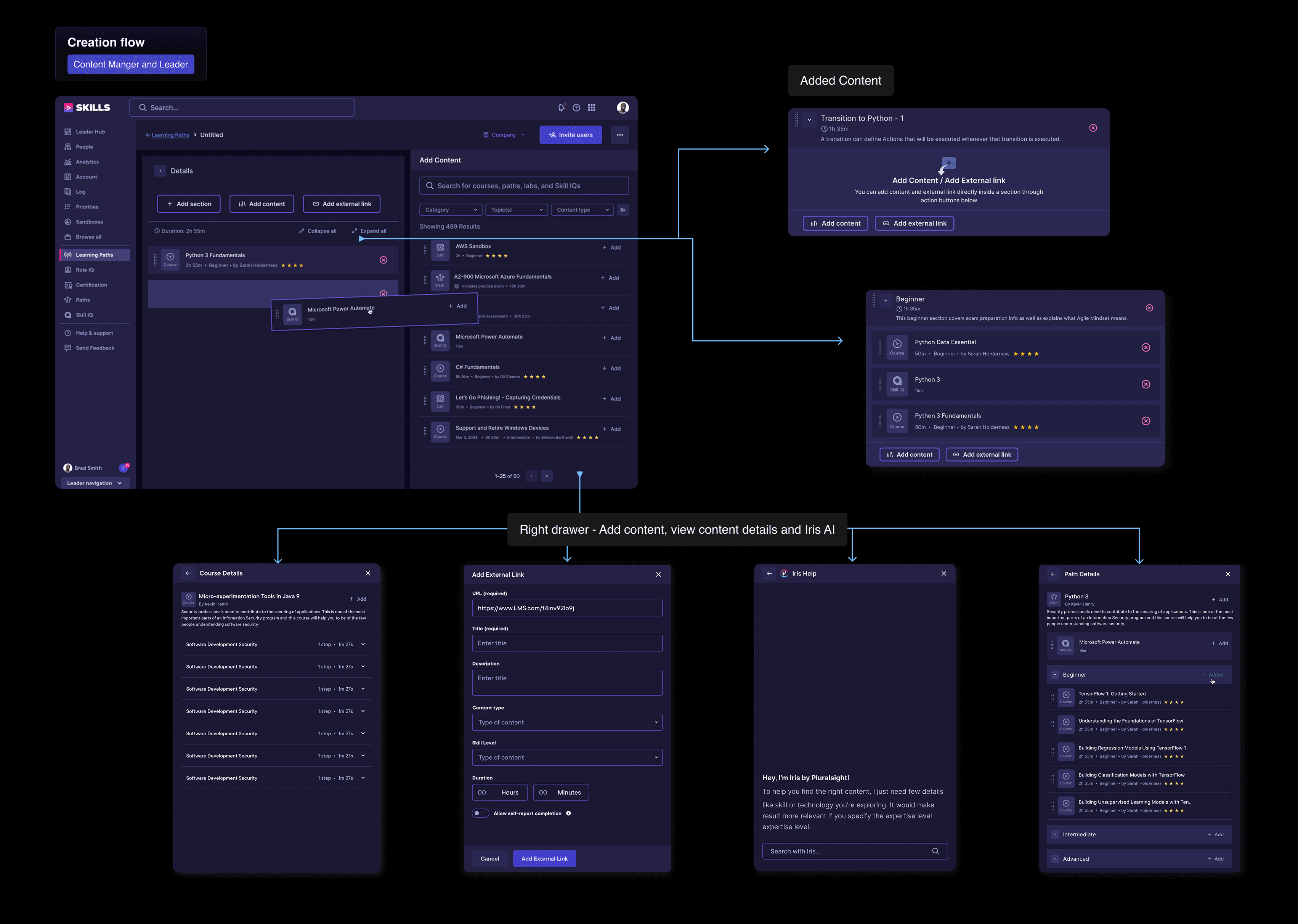Open Priorities in the sidebar
The width and height of the screenshot is (1298, 924).
click(87, 207)
